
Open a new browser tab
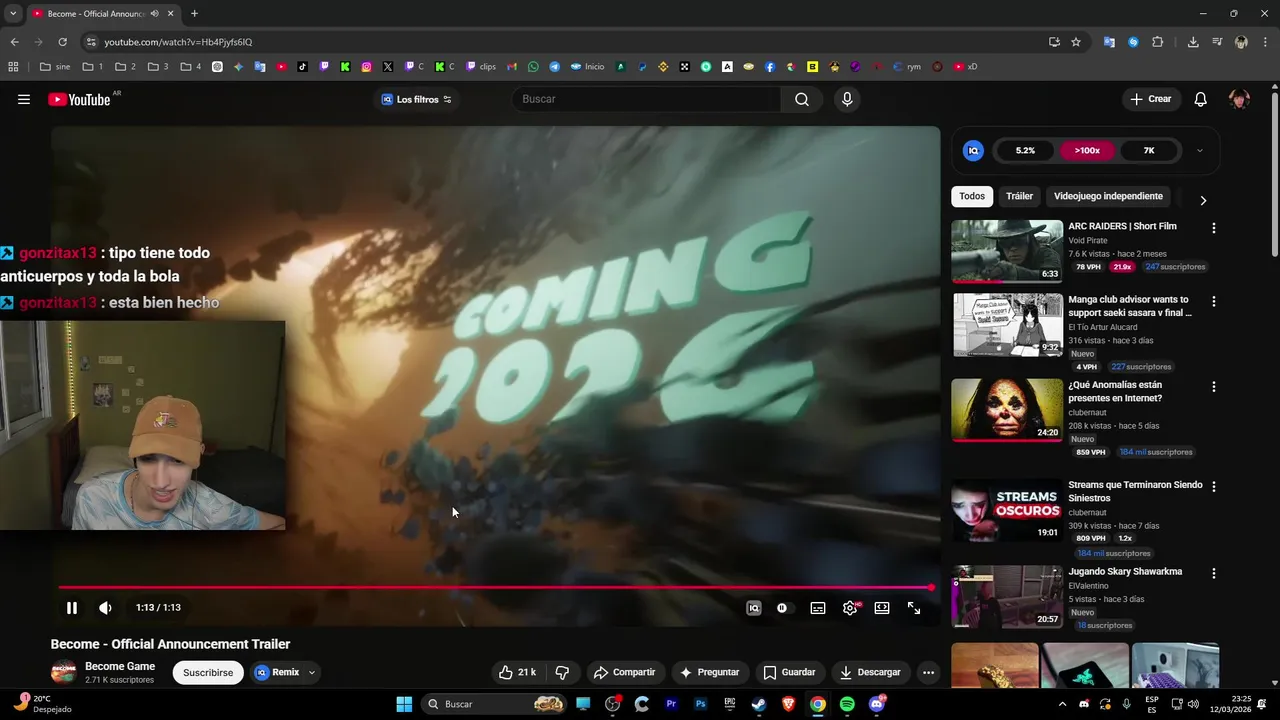tap(194, 14)
